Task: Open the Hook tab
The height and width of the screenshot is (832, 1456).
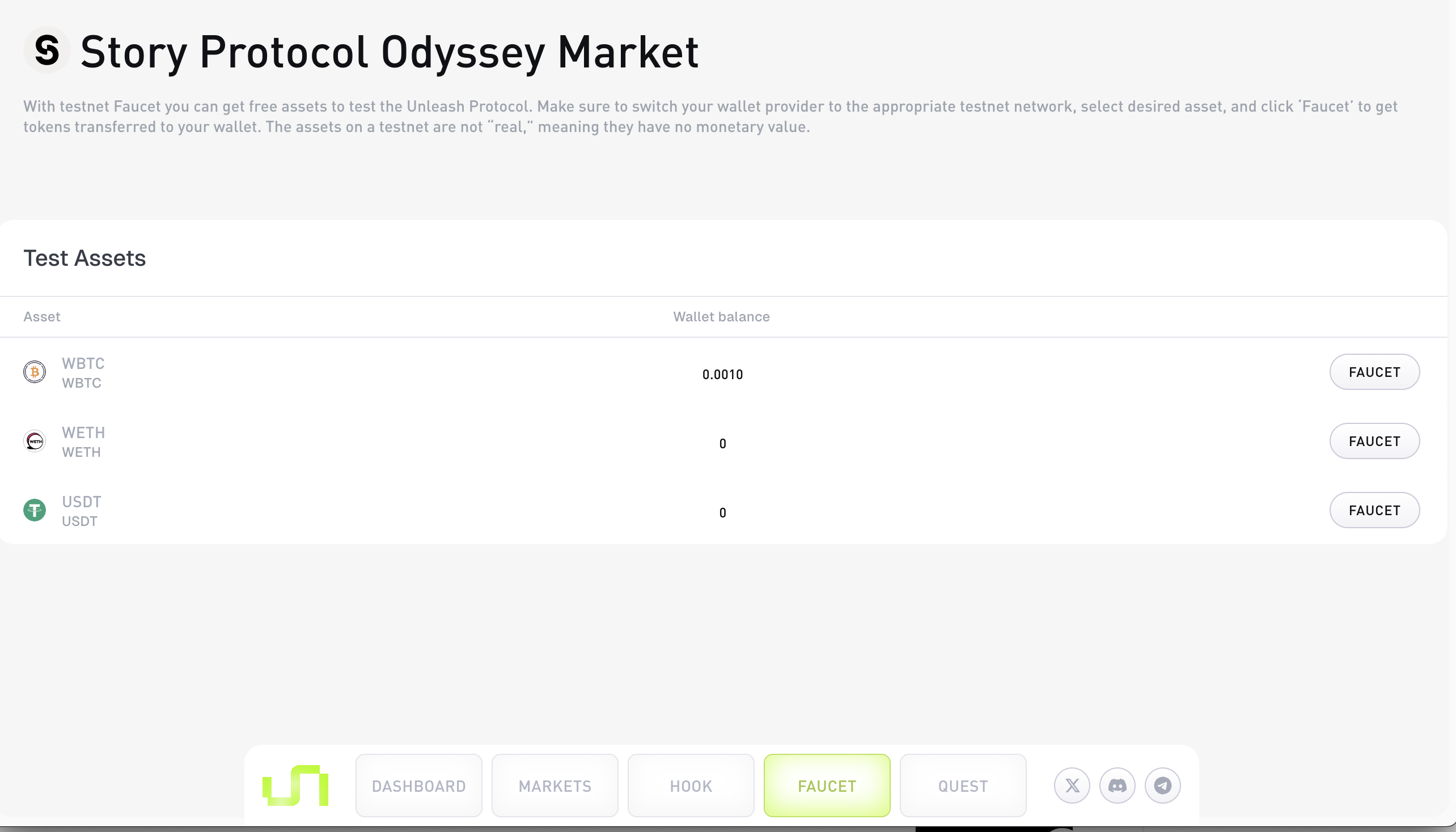Action: pyautogui.click(x=691, y=786)
